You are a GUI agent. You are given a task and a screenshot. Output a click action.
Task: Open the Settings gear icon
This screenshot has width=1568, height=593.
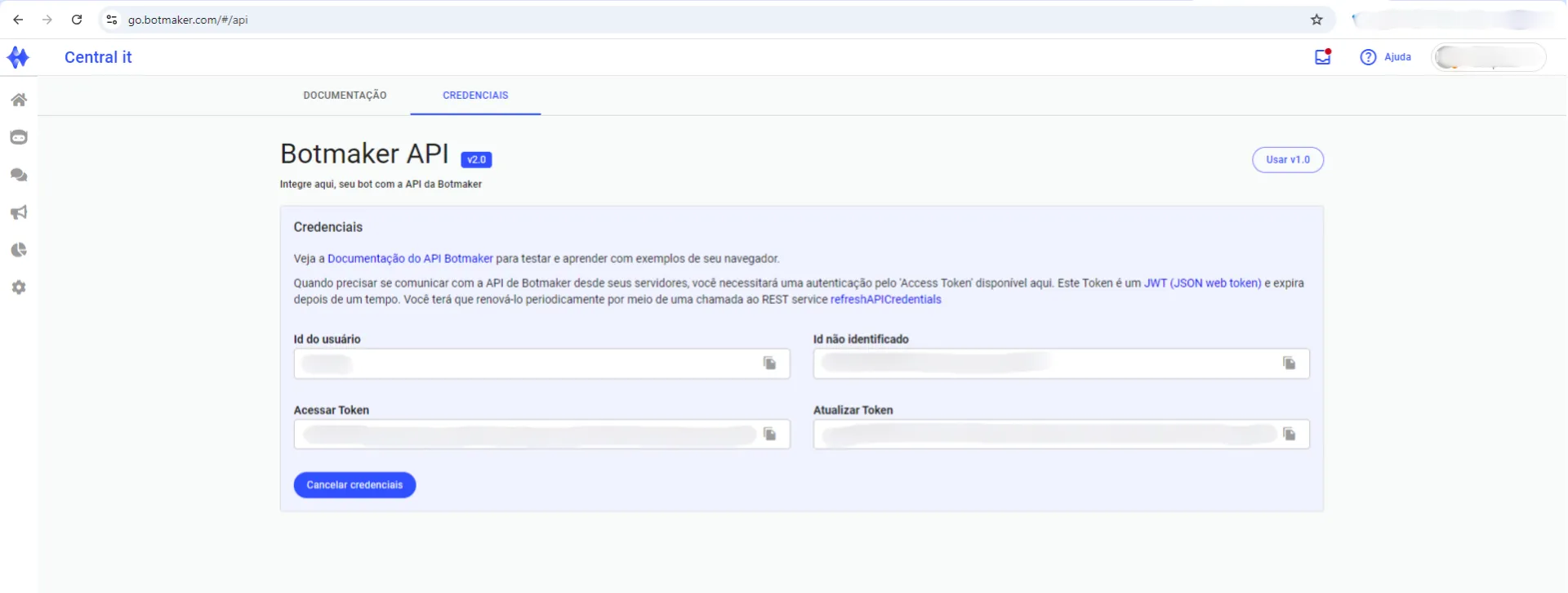(19, 288)
